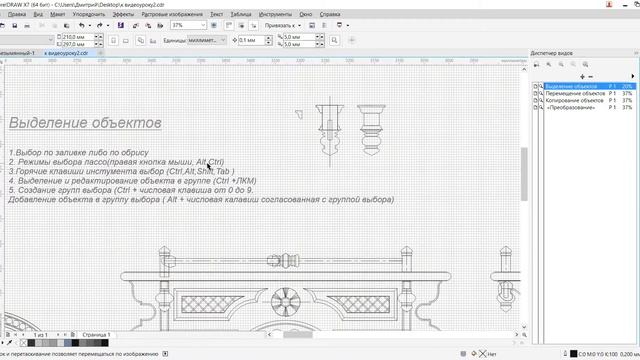Toggle magnifier icon of the Копирование объектов view
The image size is (640, 360).
(541, 100)
